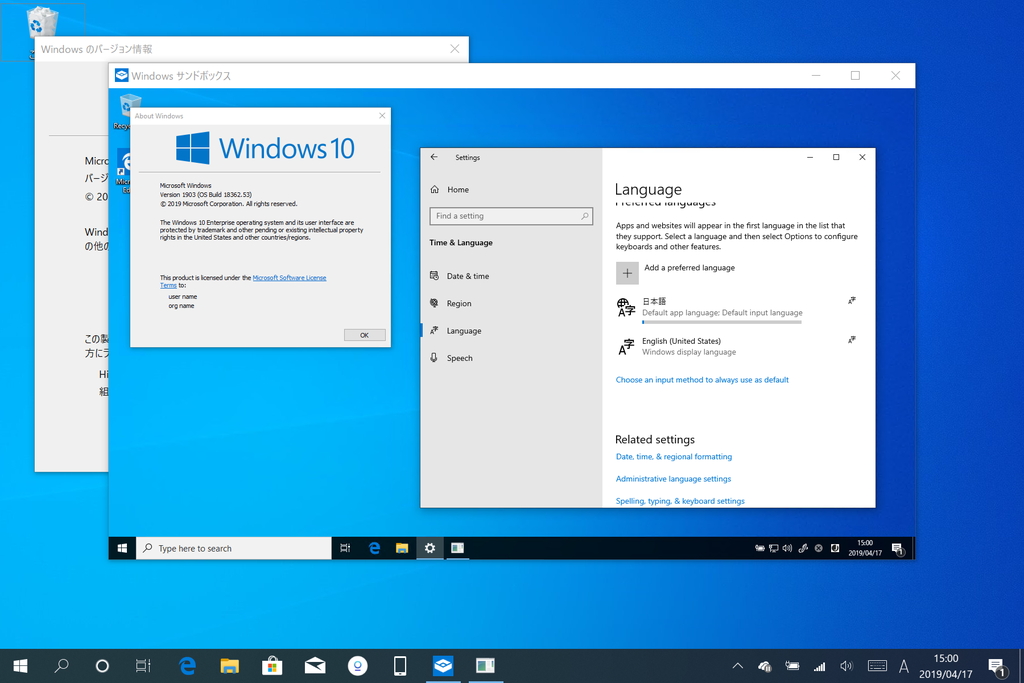Click the keyboard layout icon beside 日本語
This screenshot has width=1024, height=683.
tap(851, 298)
